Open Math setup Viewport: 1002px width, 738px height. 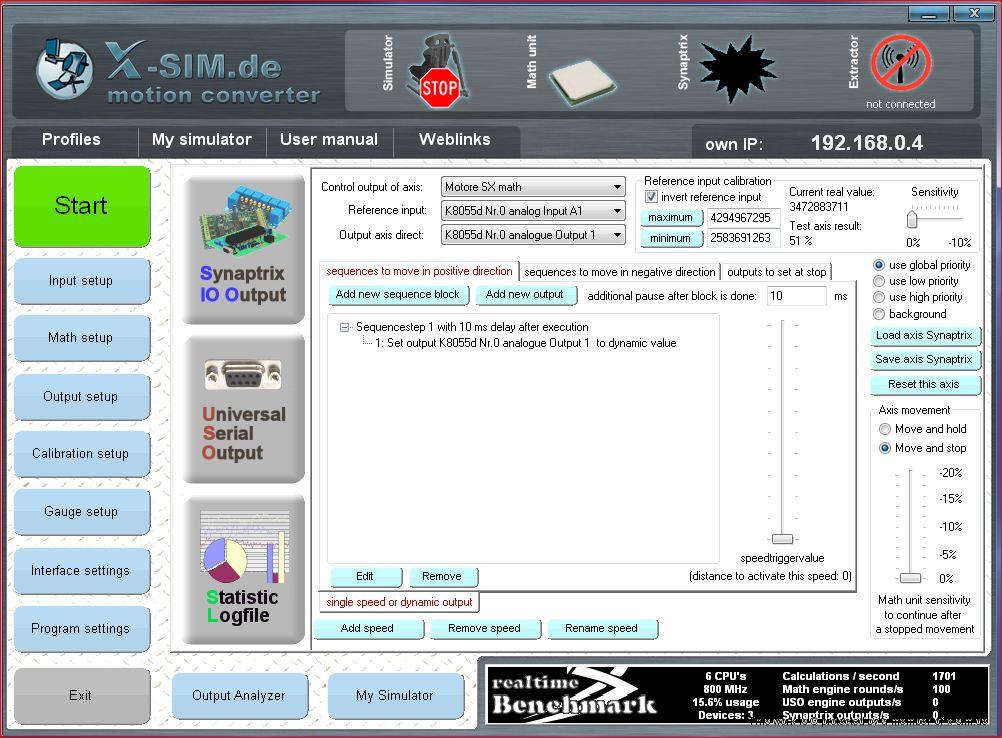[x=81, y=337]
